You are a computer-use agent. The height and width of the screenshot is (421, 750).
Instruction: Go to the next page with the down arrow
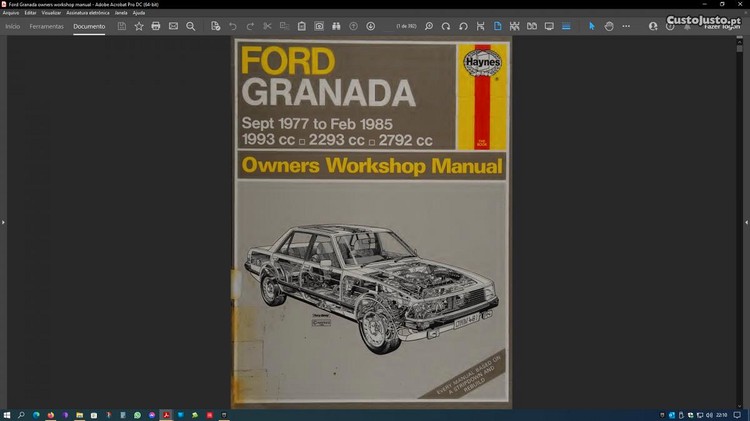(371, 26)
